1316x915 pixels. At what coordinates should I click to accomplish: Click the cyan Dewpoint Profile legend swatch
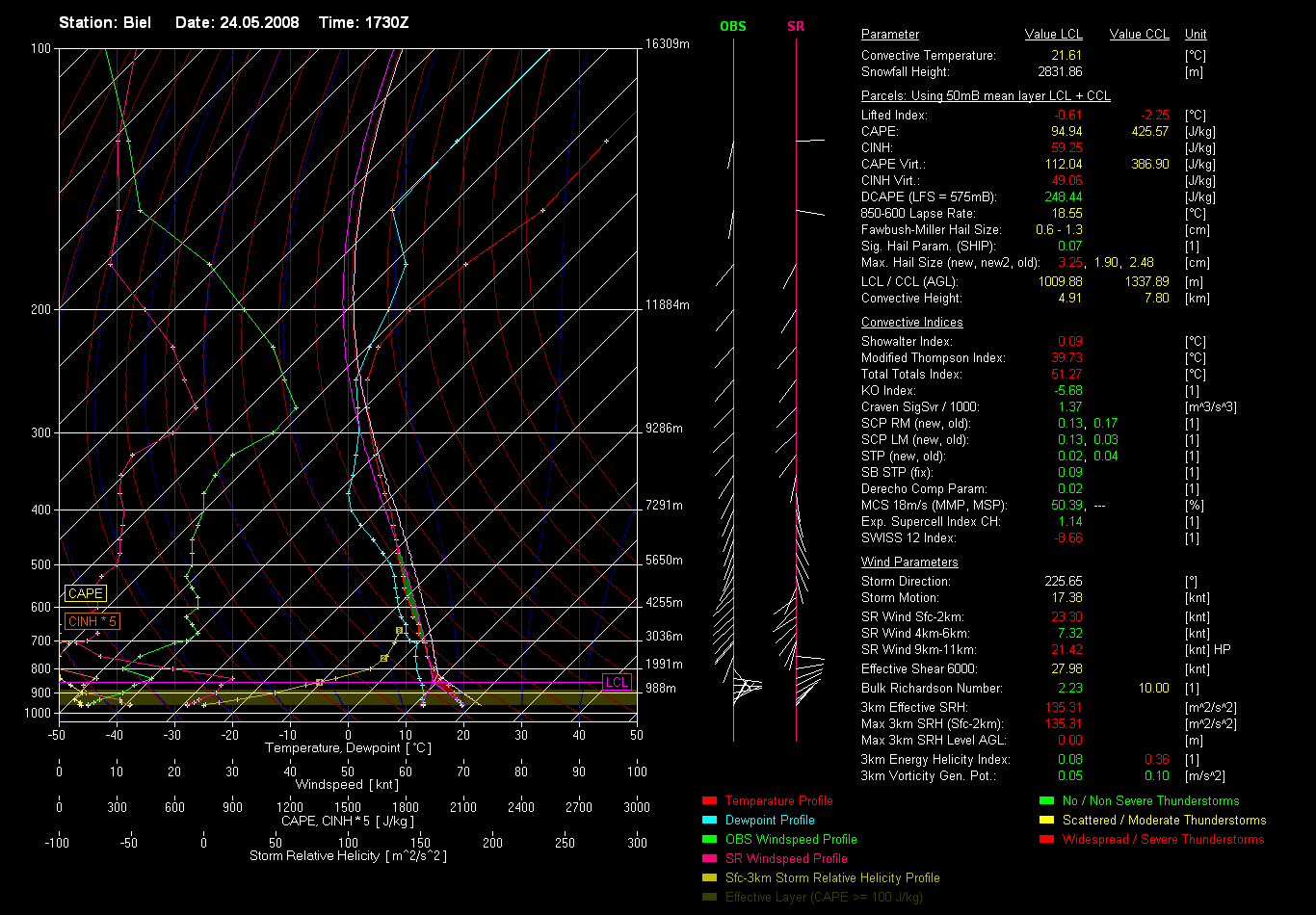tap(709, 820)
